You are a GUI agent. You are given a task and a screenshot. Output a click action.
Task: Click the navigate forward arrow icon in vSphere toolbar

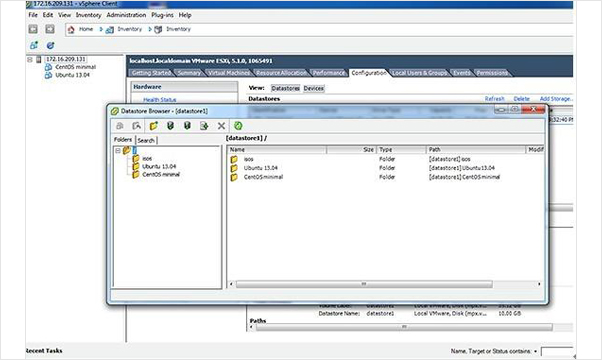click(x=50, y=29)
